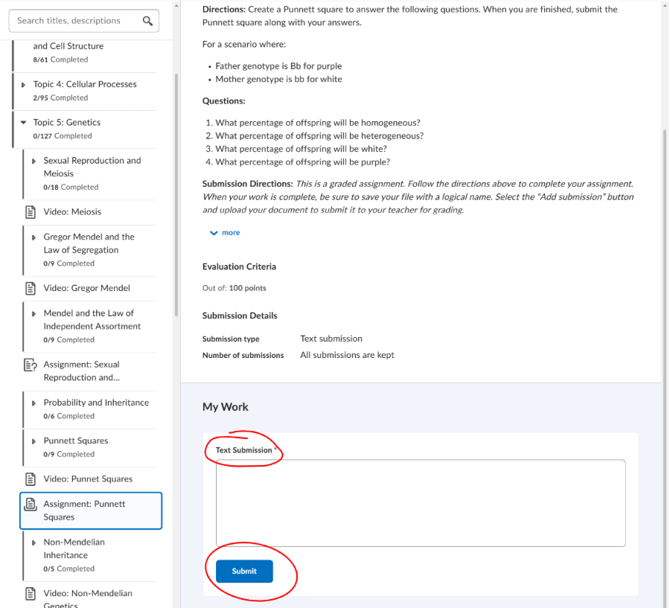Focus the Text Submission text area
This screenshot has height=608, width=670.
[x=420, y=503]
